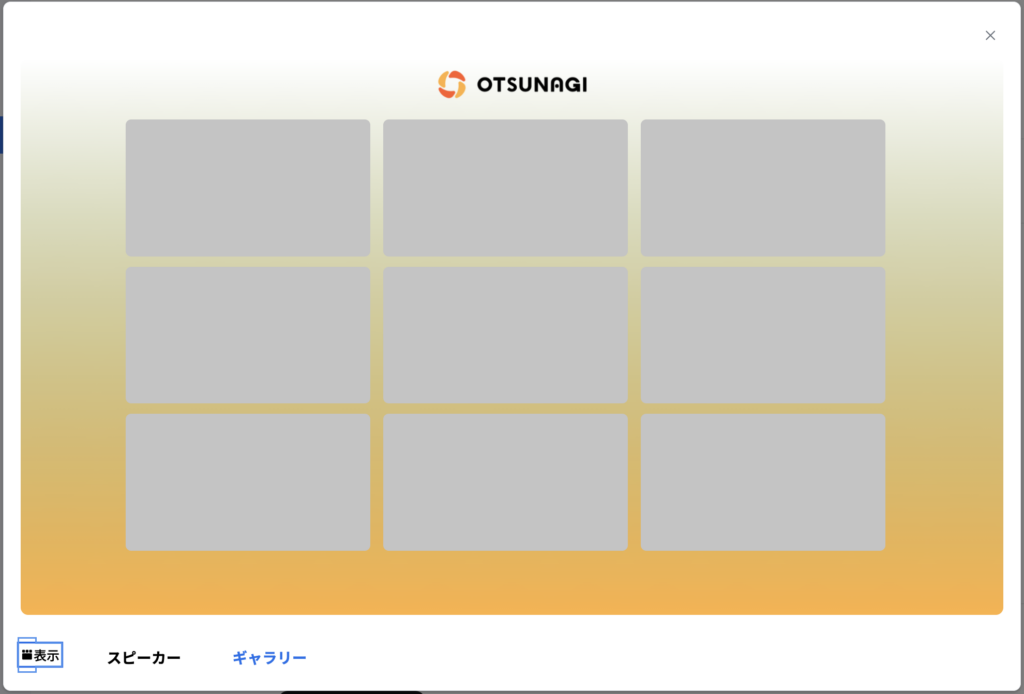Screen dimensions: 1024x694
Task: Click the OTSUNAGI swirl logo icon
Action: click(x=452, y=85)
